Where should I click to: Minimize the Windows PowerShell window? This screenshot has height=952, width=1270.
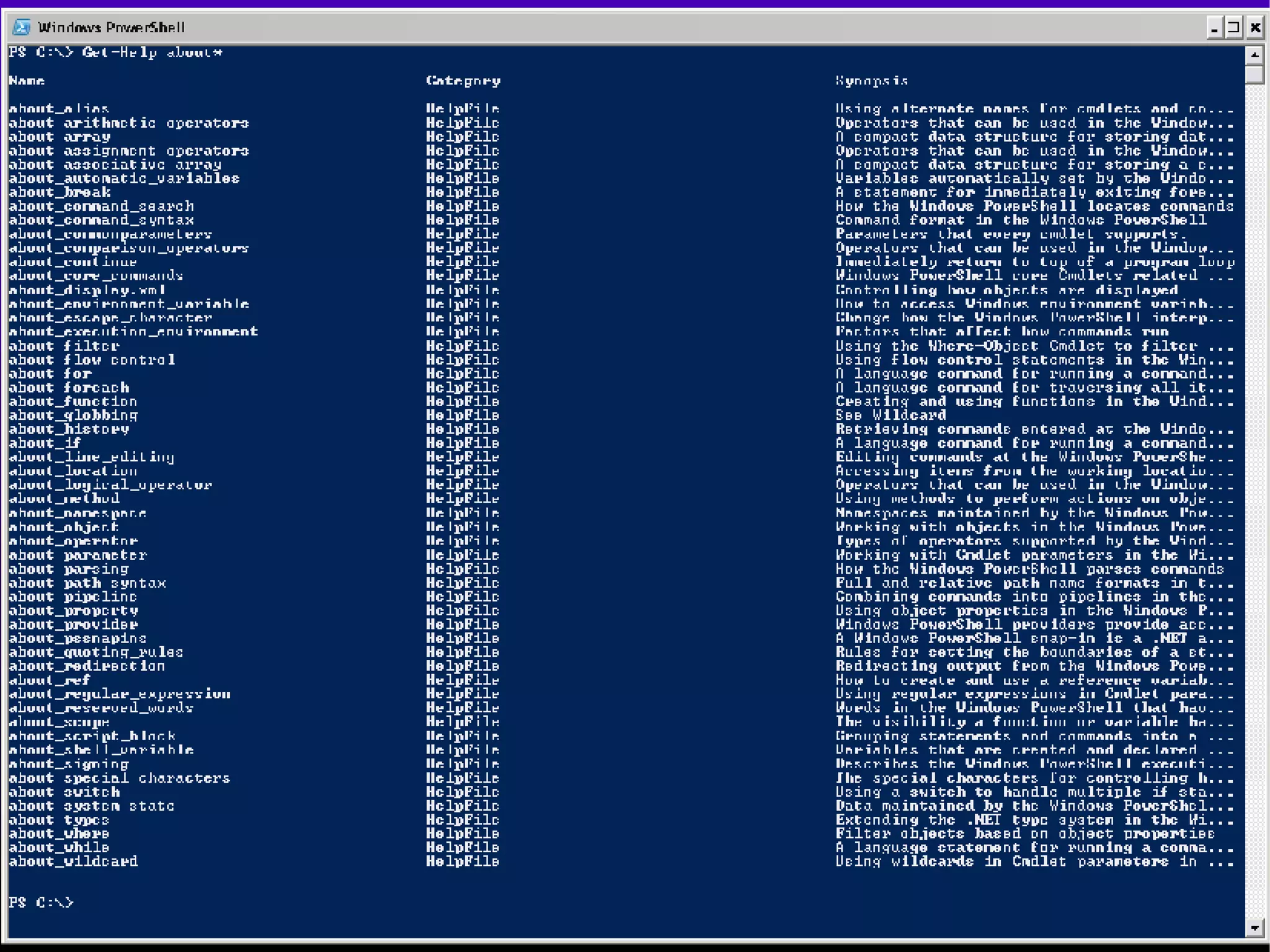1214,28
